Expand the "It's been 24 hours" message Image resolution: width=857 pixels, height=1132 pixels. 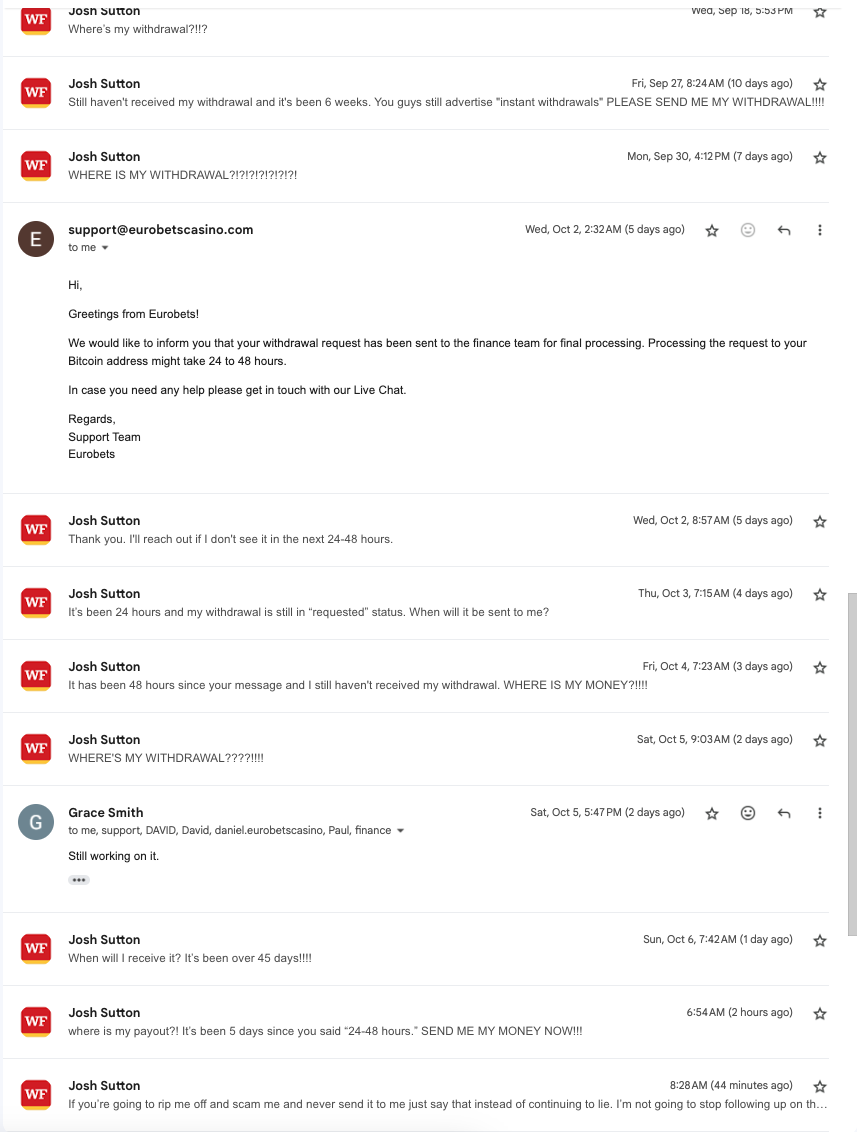[308, 612]
